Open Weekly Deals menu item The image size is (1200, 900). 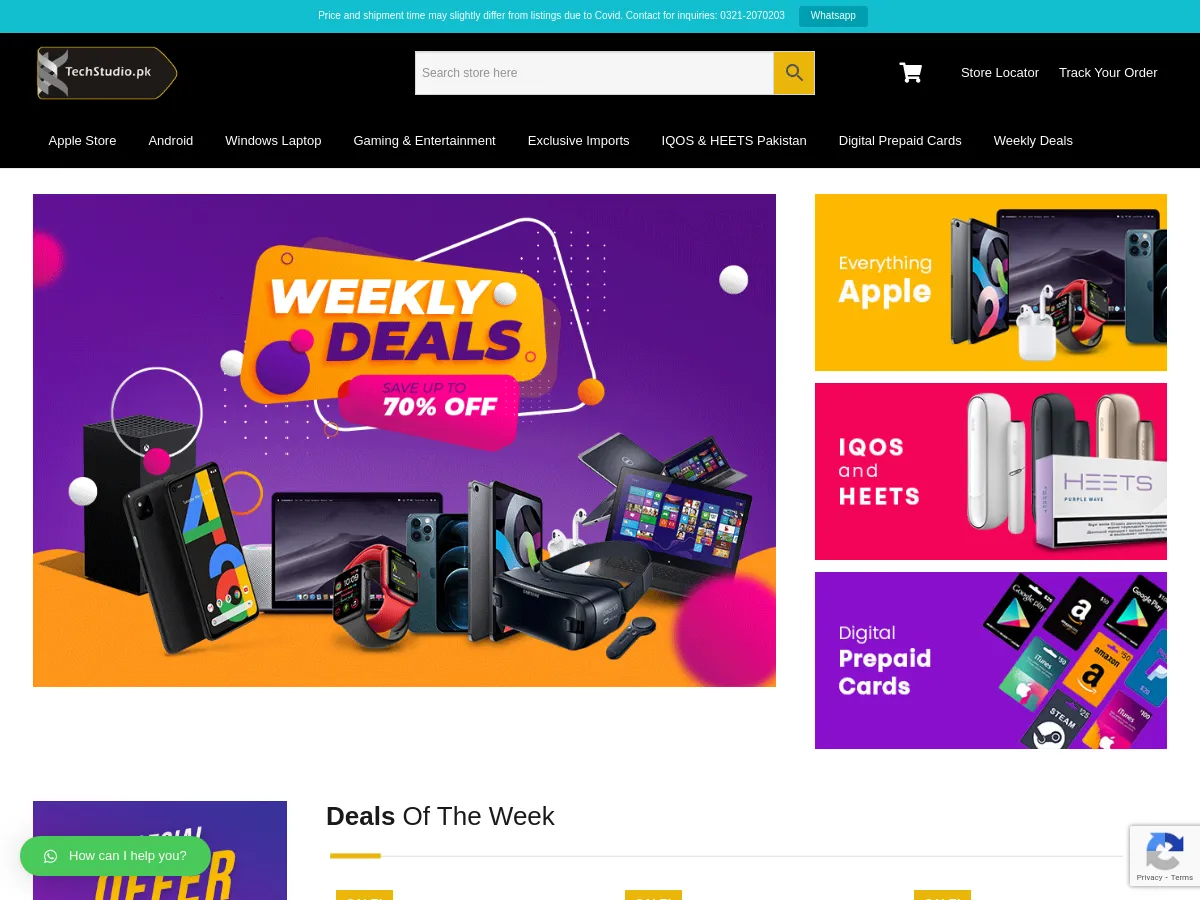pyautogui.click(x=1033, y=141)
